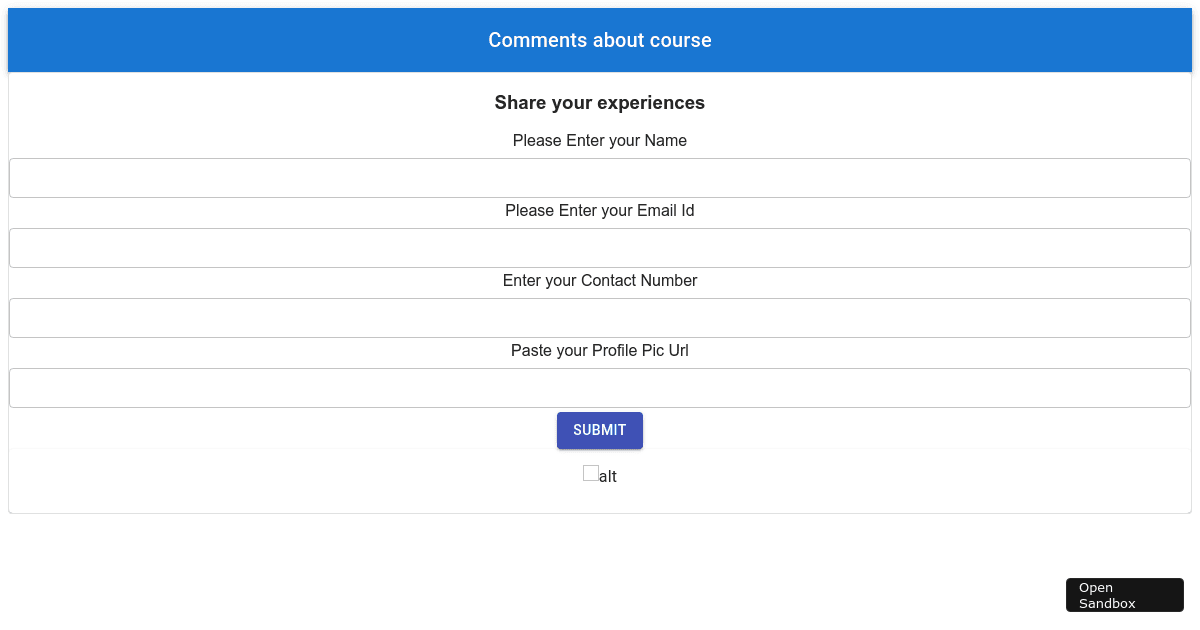This screenshot has width=1200, height=630.
Task: Click the 'Comments about course' header title
Action: click(600, 40)
